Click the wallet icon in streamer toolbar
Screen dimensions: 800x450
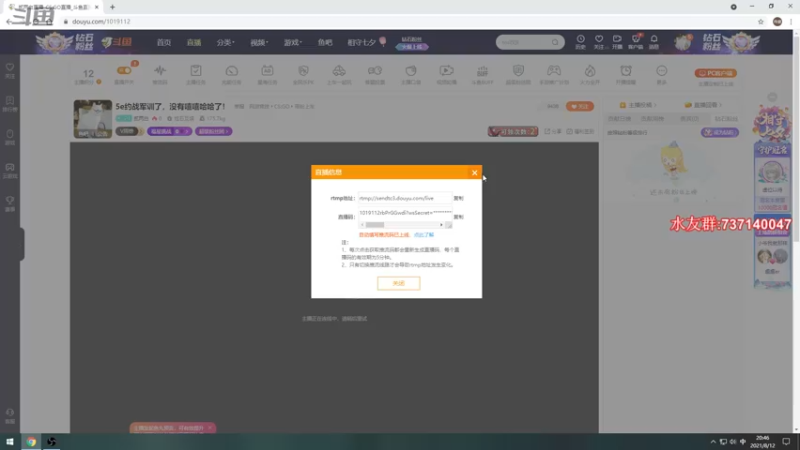[411, 70]
